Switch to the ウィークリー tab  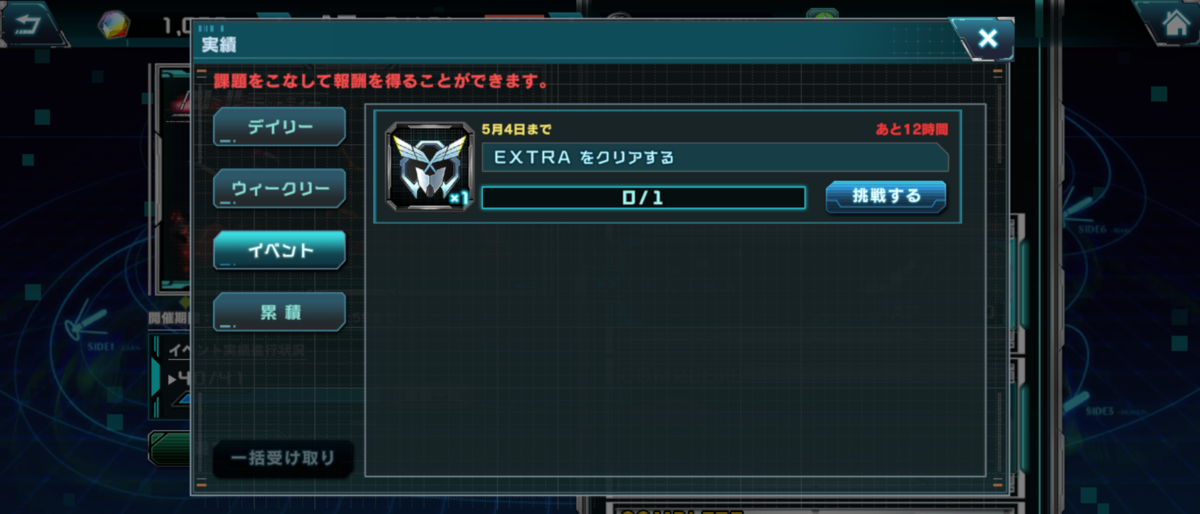pyautogui.click(x=279, y=189)
